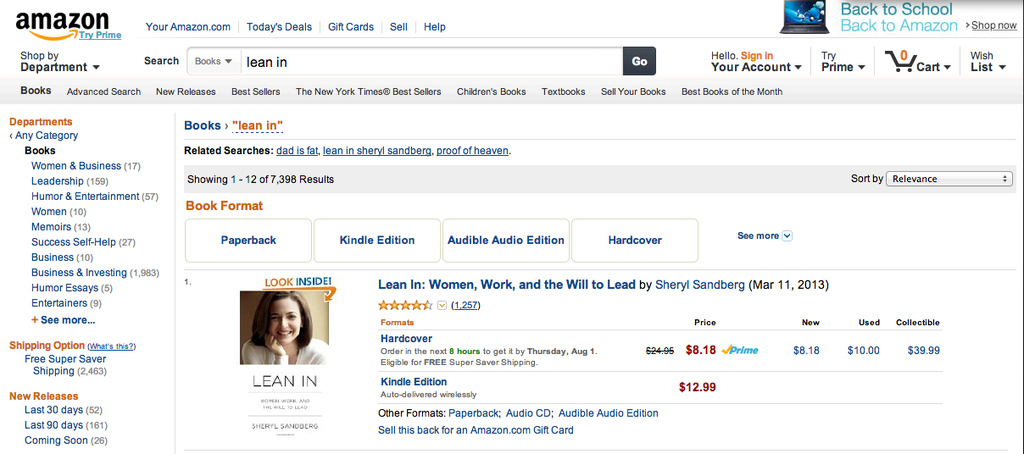
Task: Open author Sheryl Sandberg link
Action: click(699, 285)
